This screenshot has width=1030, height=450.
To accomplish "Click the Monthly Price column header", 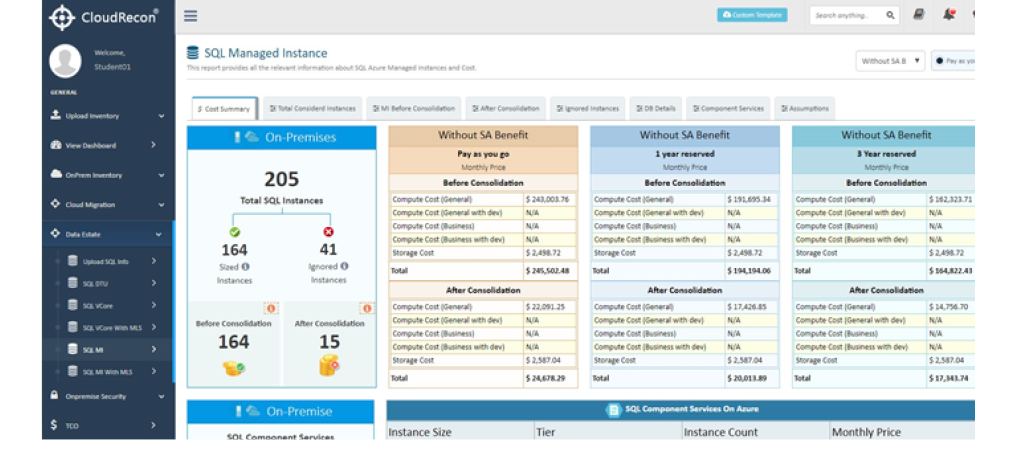I will click(866, 432).
